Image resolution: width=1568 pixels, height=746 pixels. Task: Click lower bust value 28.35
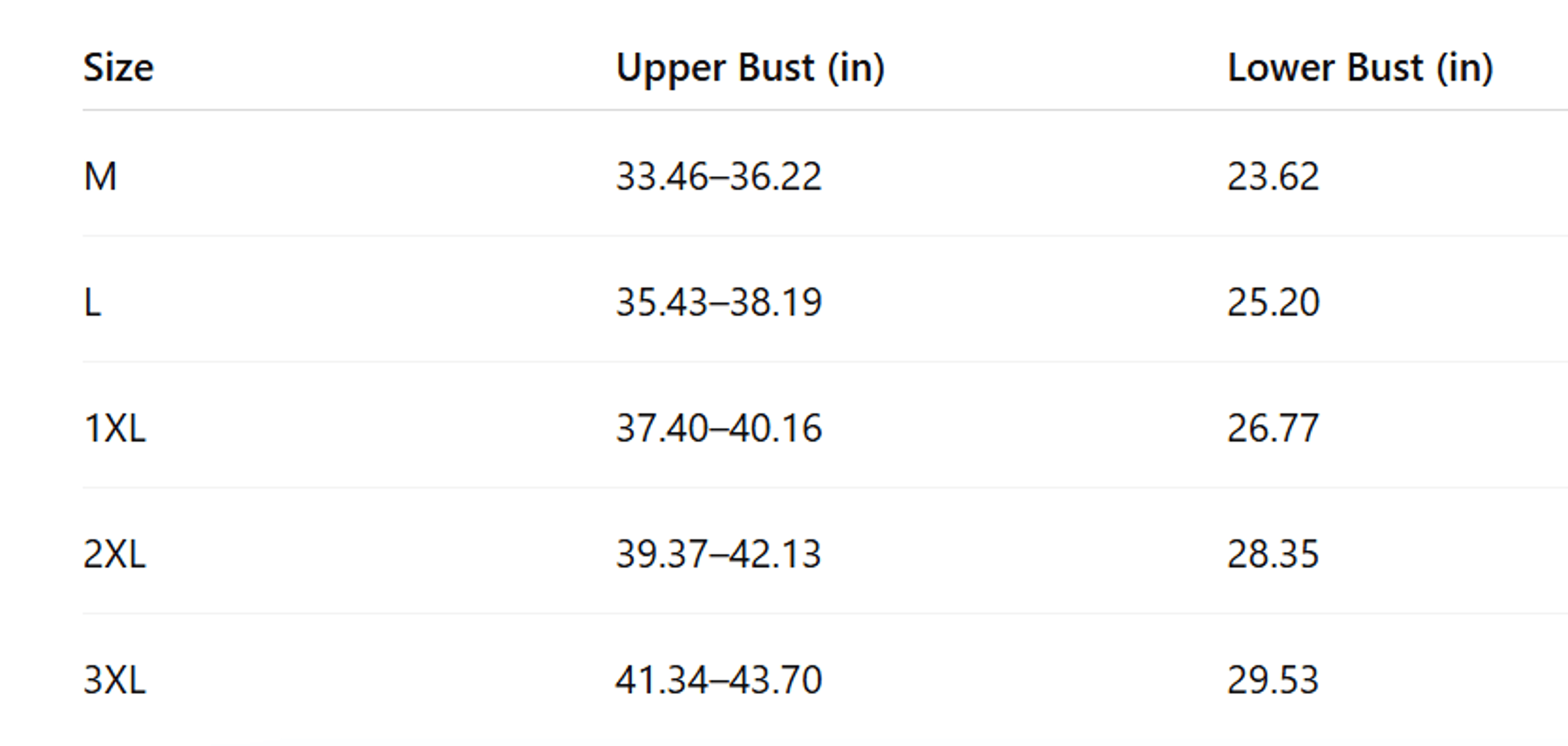(1273, 554)
